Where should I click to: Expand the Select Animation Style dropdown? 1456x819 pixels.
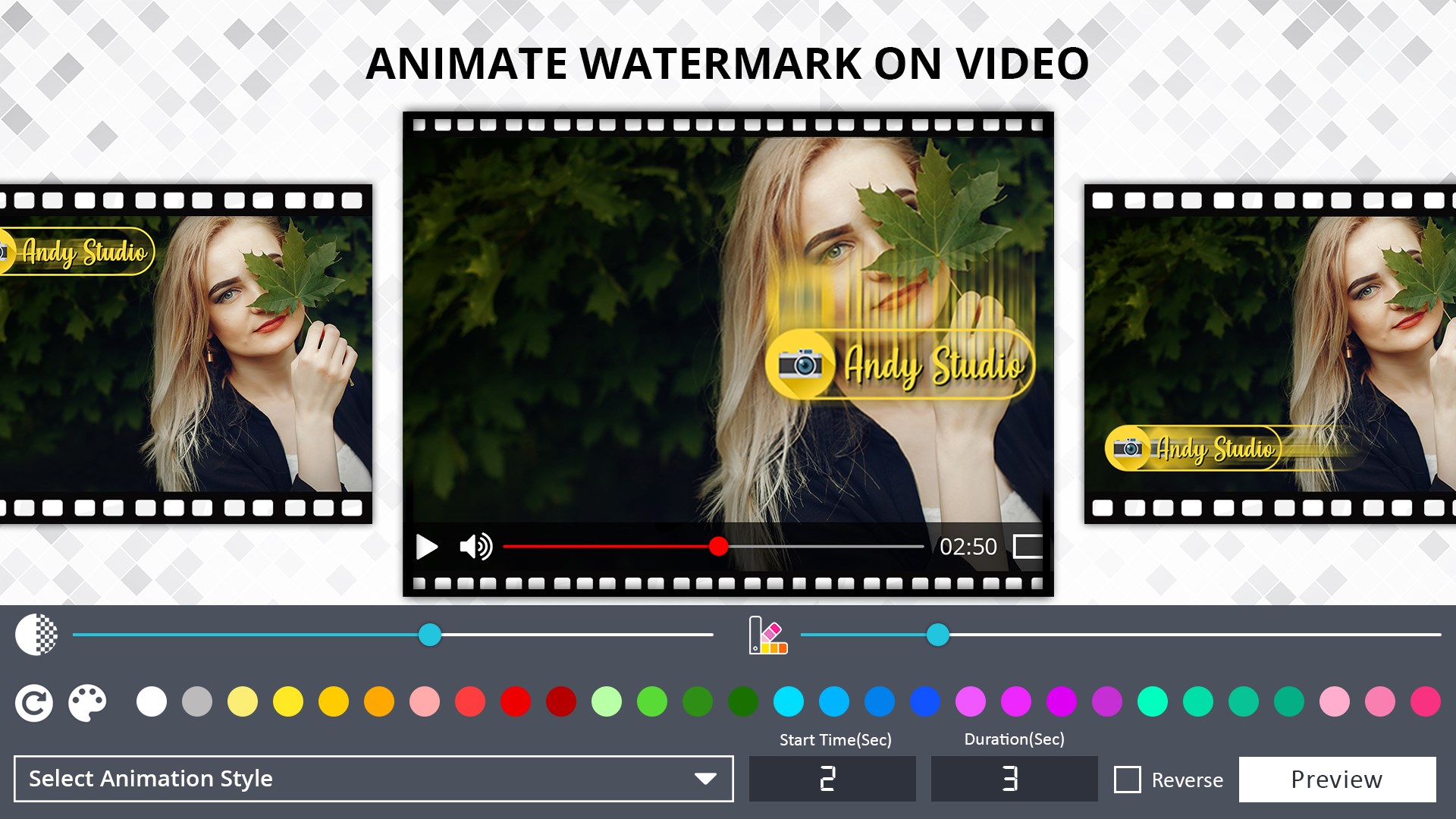click(373, 779)
